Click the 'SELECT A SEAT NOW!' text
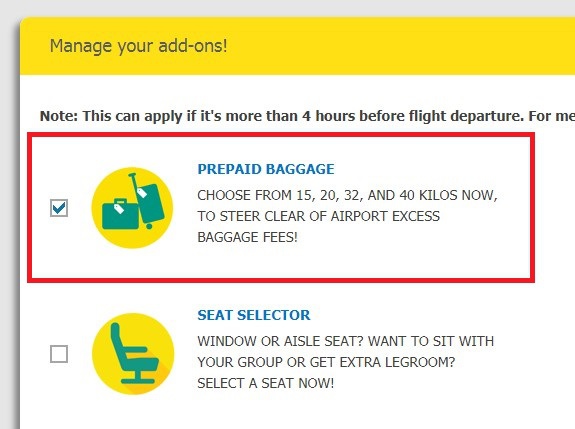 [265, 383]
